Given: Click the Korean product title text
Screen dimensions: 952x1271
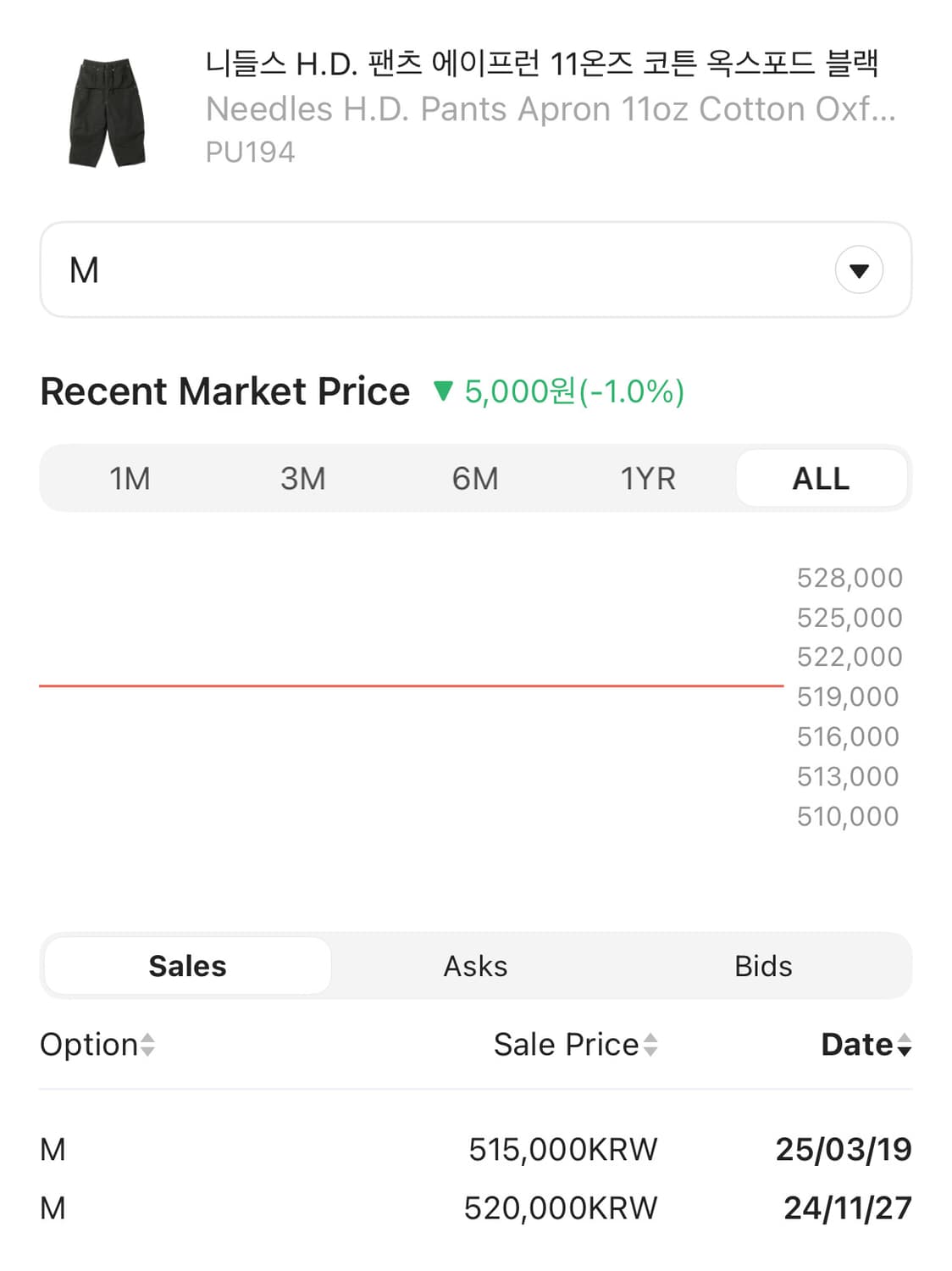Looking at the screenshot, I should 542,64.
